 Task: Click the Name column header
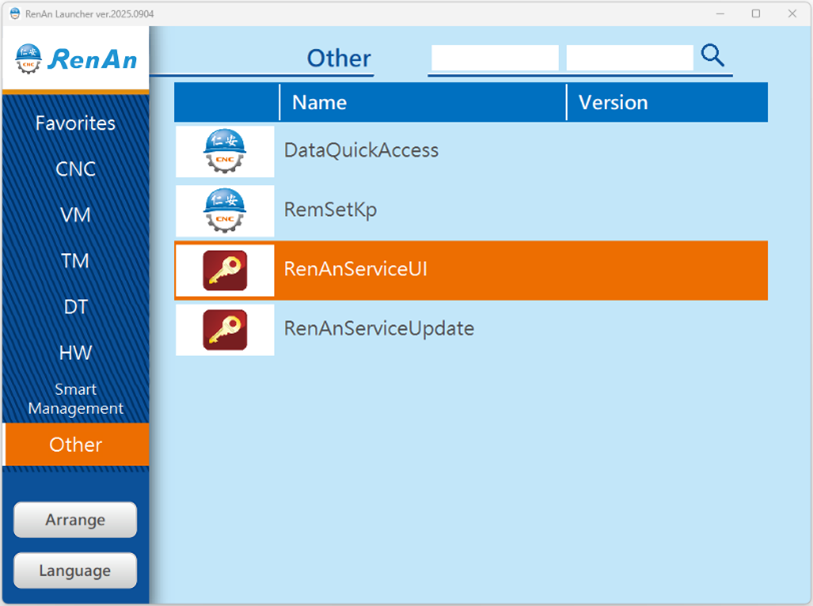[320, 102]
